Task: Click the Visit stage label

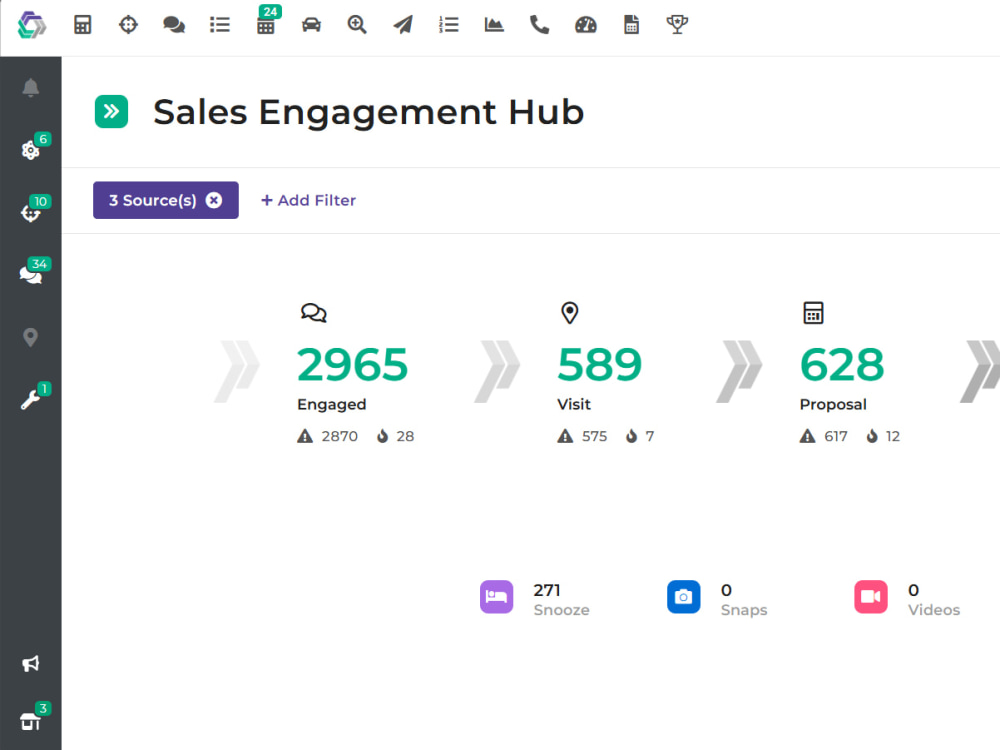Action: (574, 404)
